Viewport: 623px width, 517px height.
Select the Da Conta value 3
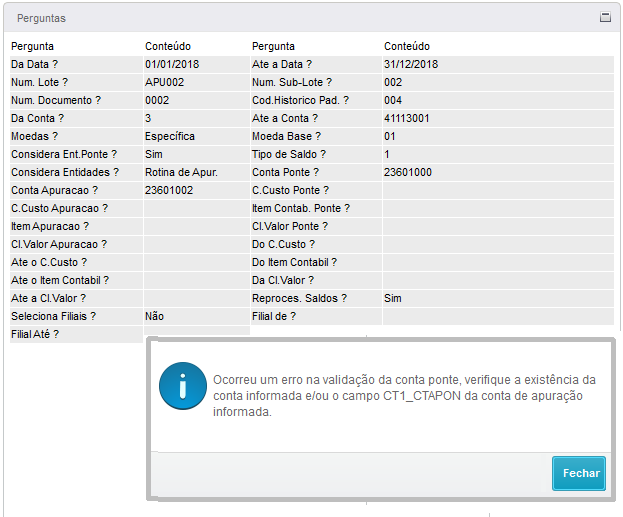click(x=148, y=118)
